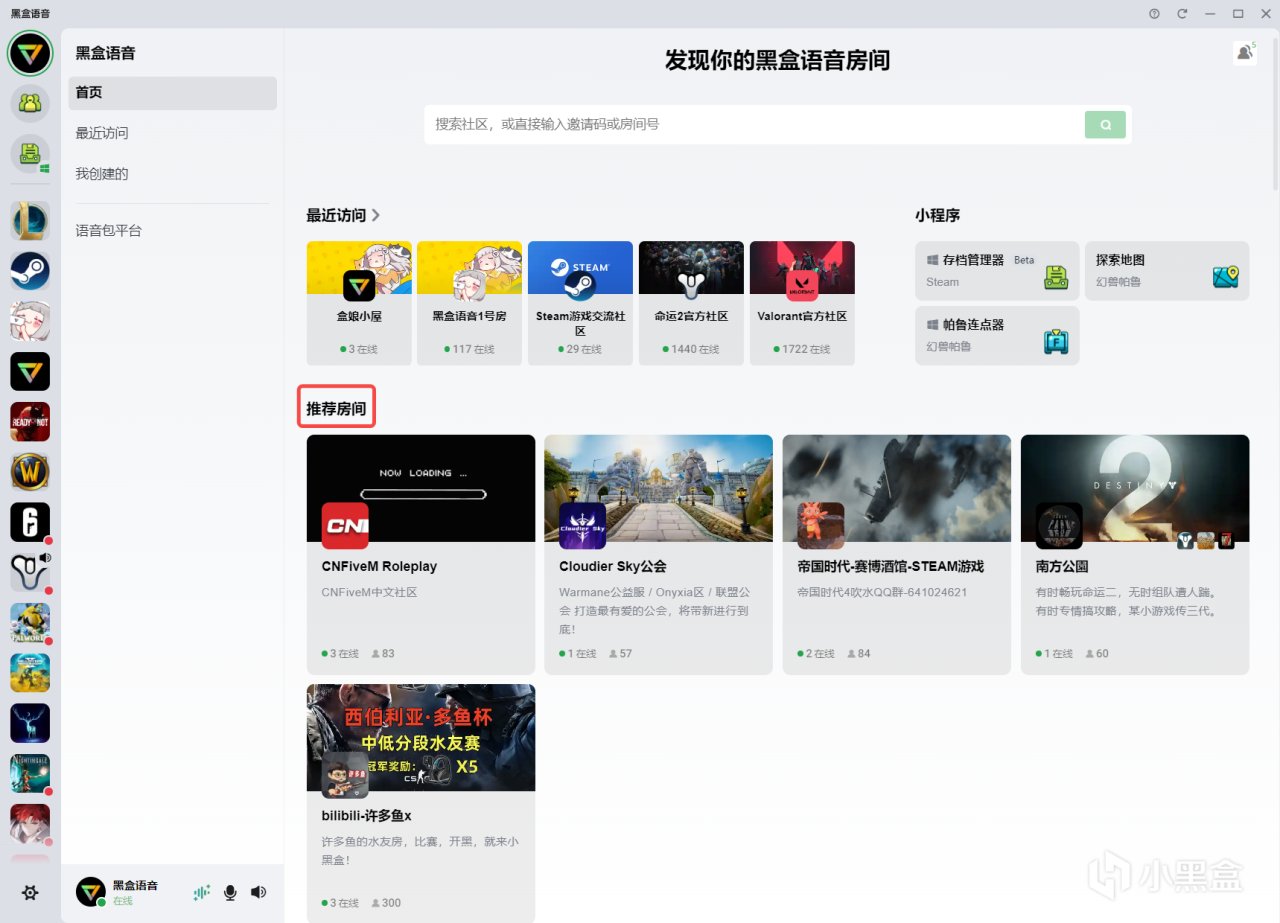Select the Nightingale server icon
Screen dimensions: 1280x923
(30, 774)
